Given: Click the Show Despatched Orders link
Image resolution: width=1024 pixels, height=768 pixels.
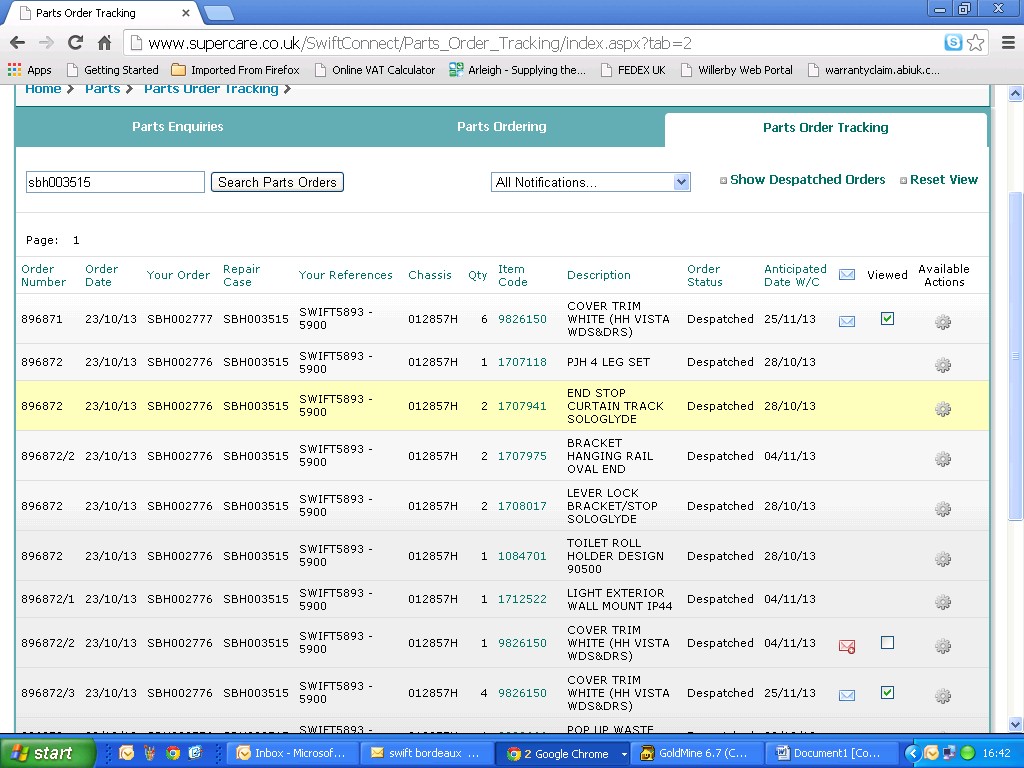Looking at the screenshot, I should point(807,180).
